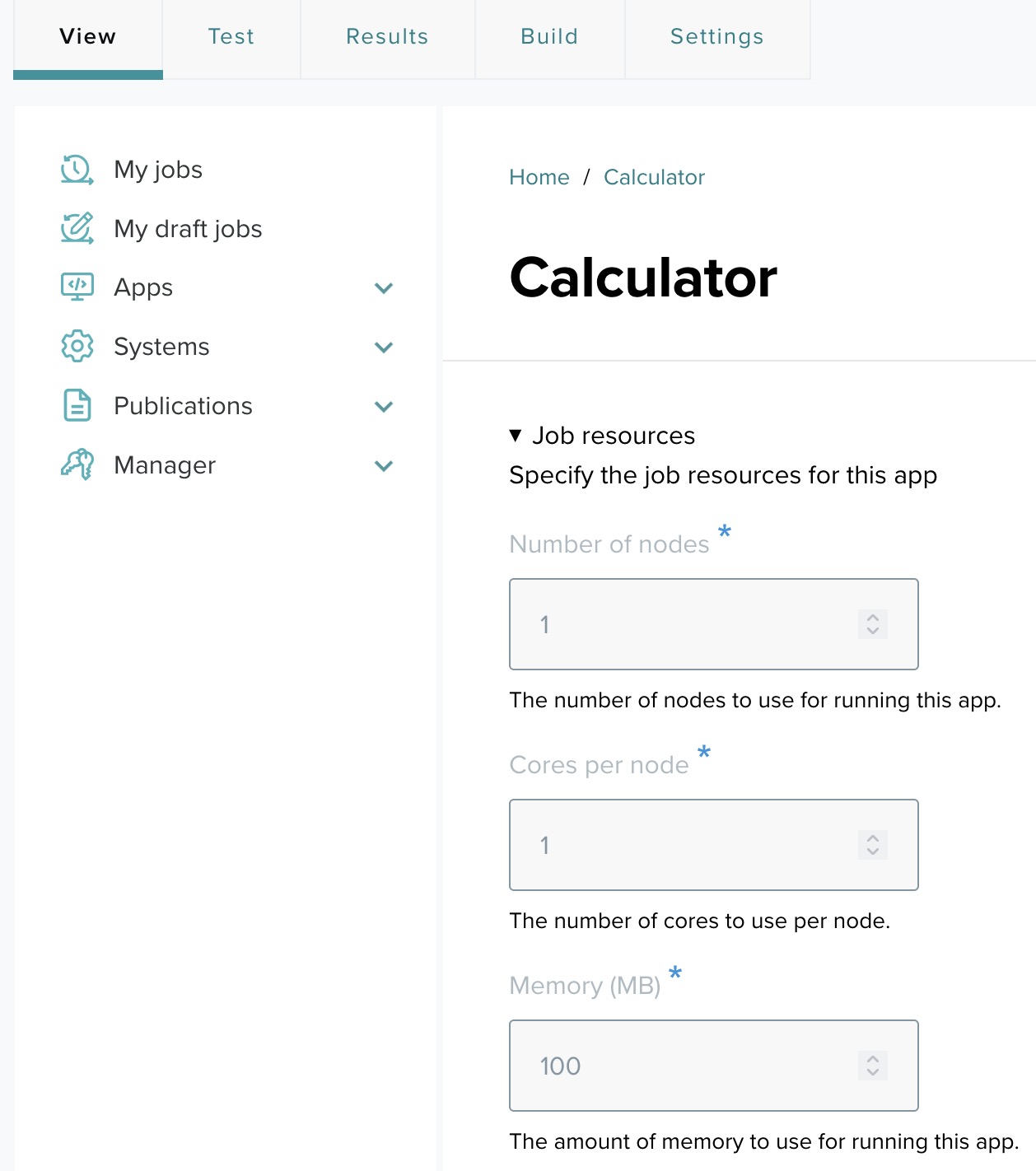The height and width of the screenshot is (1171, 1036).
Task: Collapse the Job resources section
Action: [516, 436]
